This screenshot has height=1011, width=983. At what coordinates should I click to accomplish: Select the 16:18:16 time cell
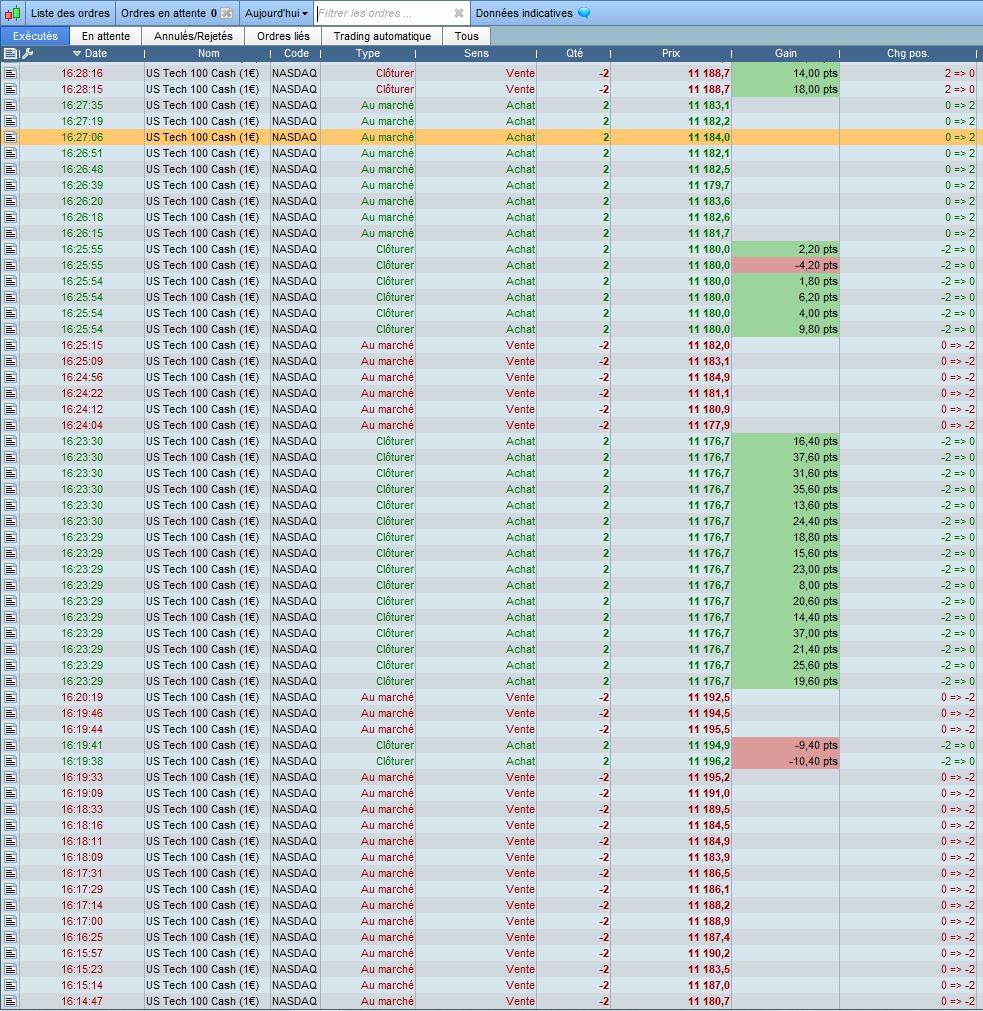pos(82,825)
